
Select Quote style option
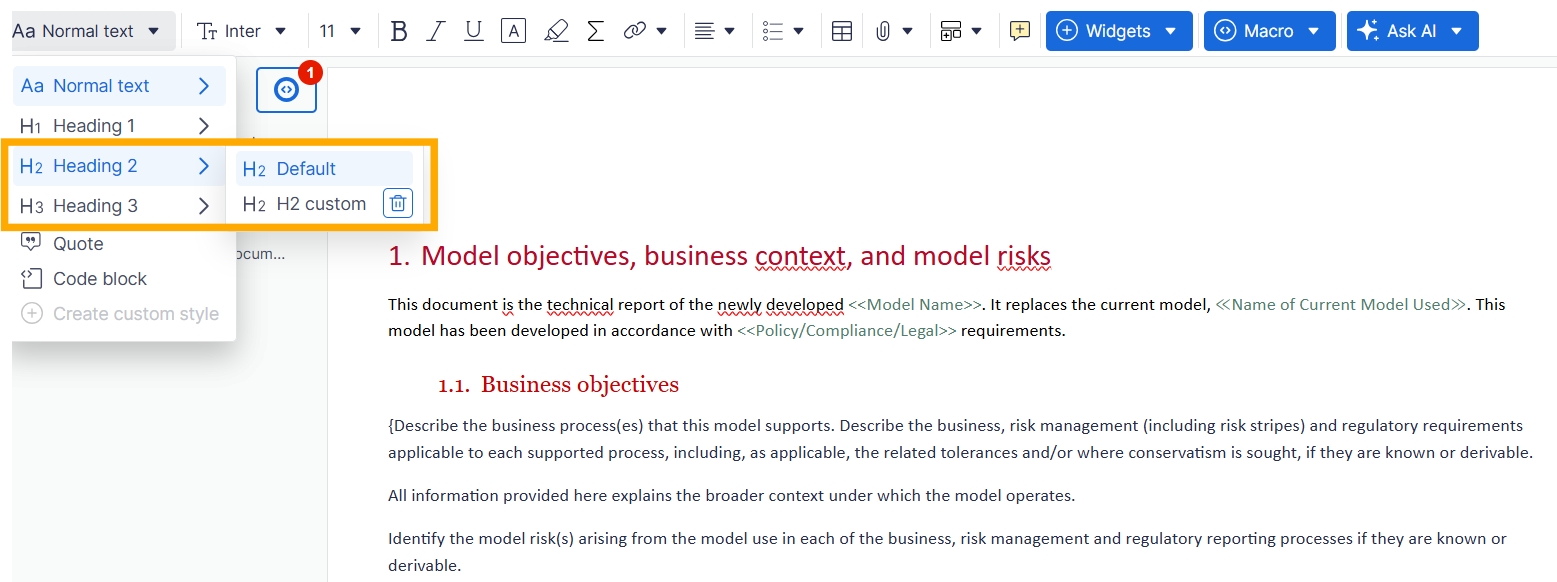click(78, 244)
